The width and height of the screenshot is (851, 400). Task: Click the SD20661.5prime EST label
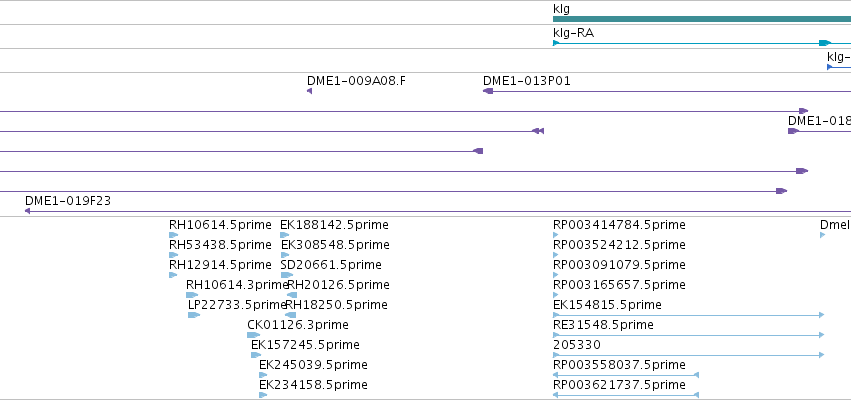click(x=331, y=265)
